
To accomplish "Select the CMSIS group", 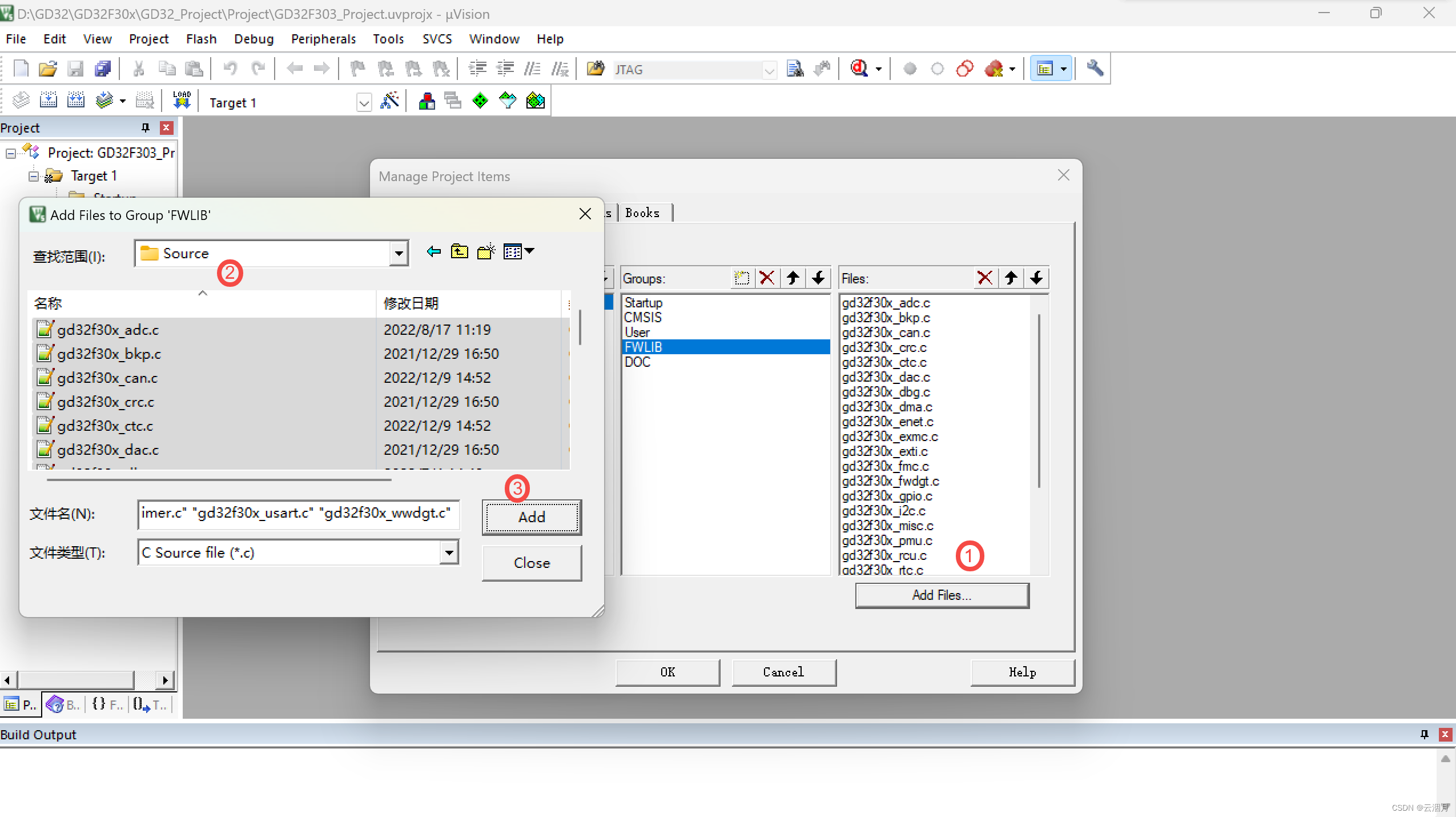I will 643,317.
